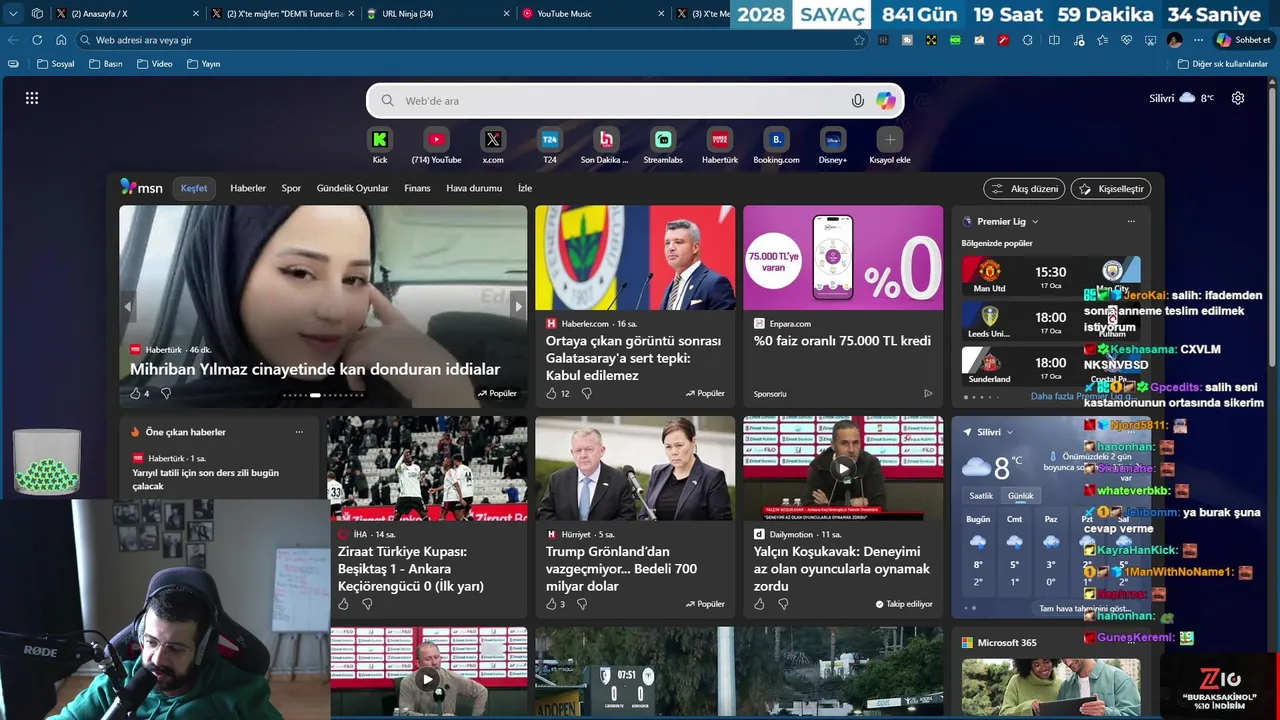
Task: Open new tab page settings gear
Action: click(1238, 98)
